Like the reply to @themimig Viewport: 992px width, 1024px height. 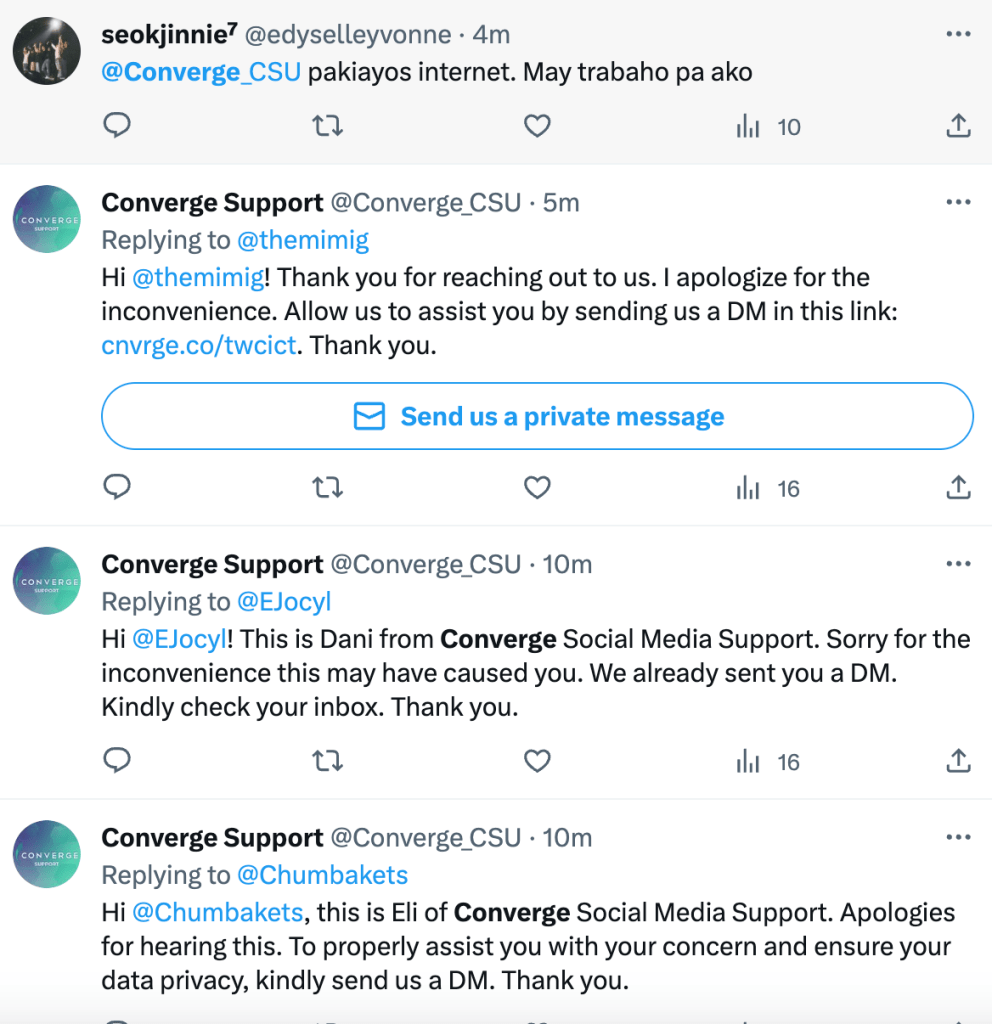click(537, 488)
